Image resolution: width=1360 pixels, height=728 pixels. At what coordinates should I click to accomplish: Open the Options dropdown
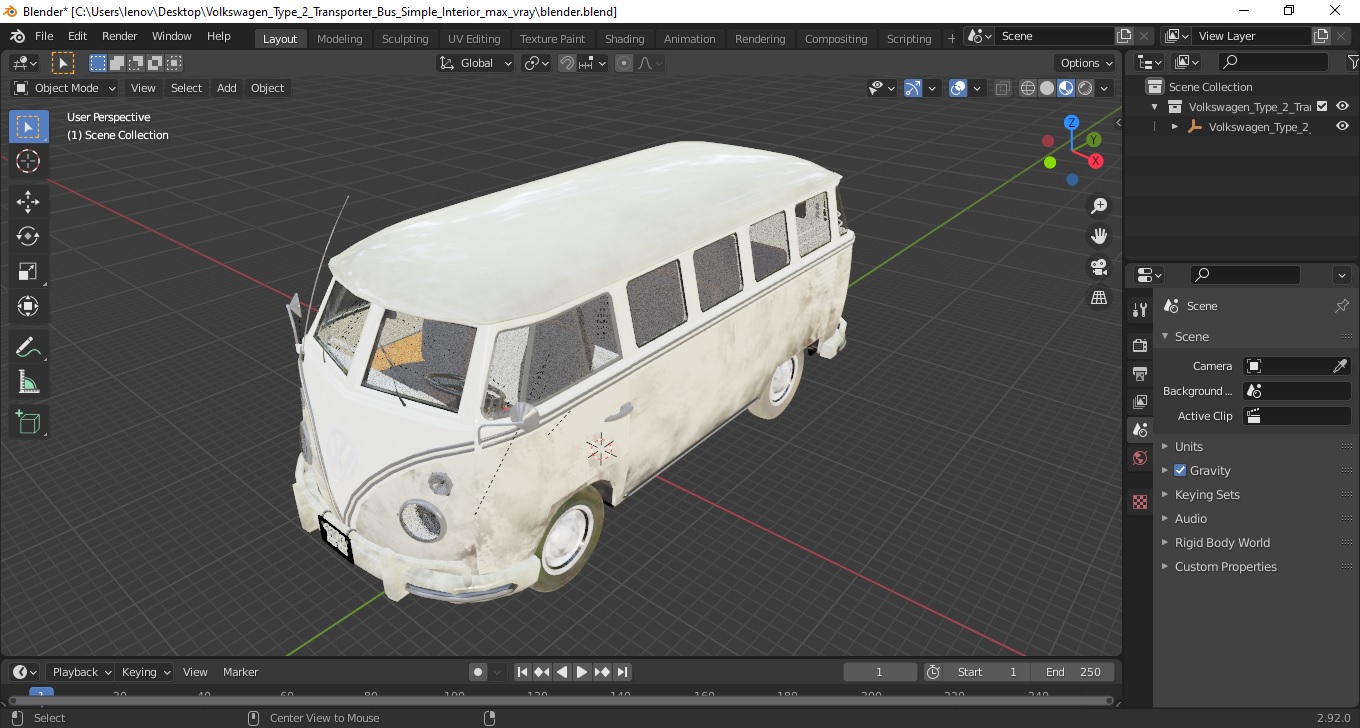(x=1087, y=63)
